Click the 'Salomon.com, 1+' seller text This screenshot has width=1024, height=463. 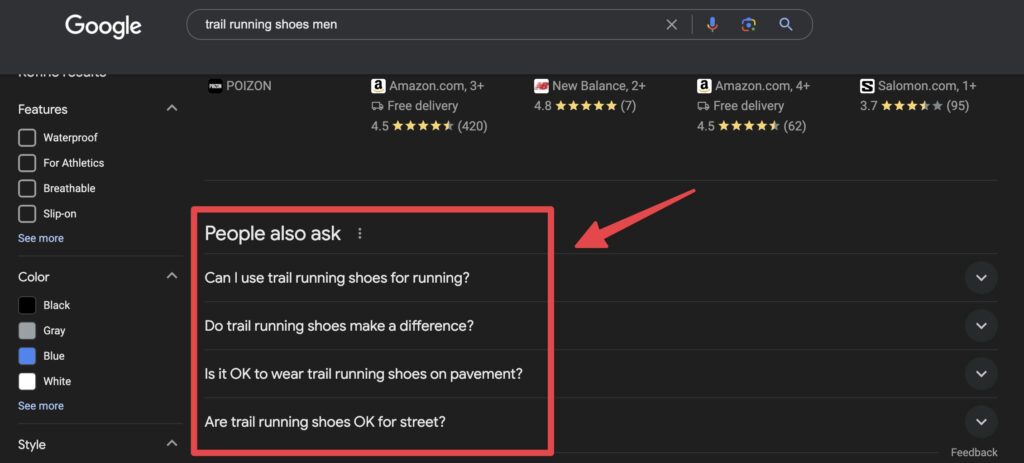point(927,86)
